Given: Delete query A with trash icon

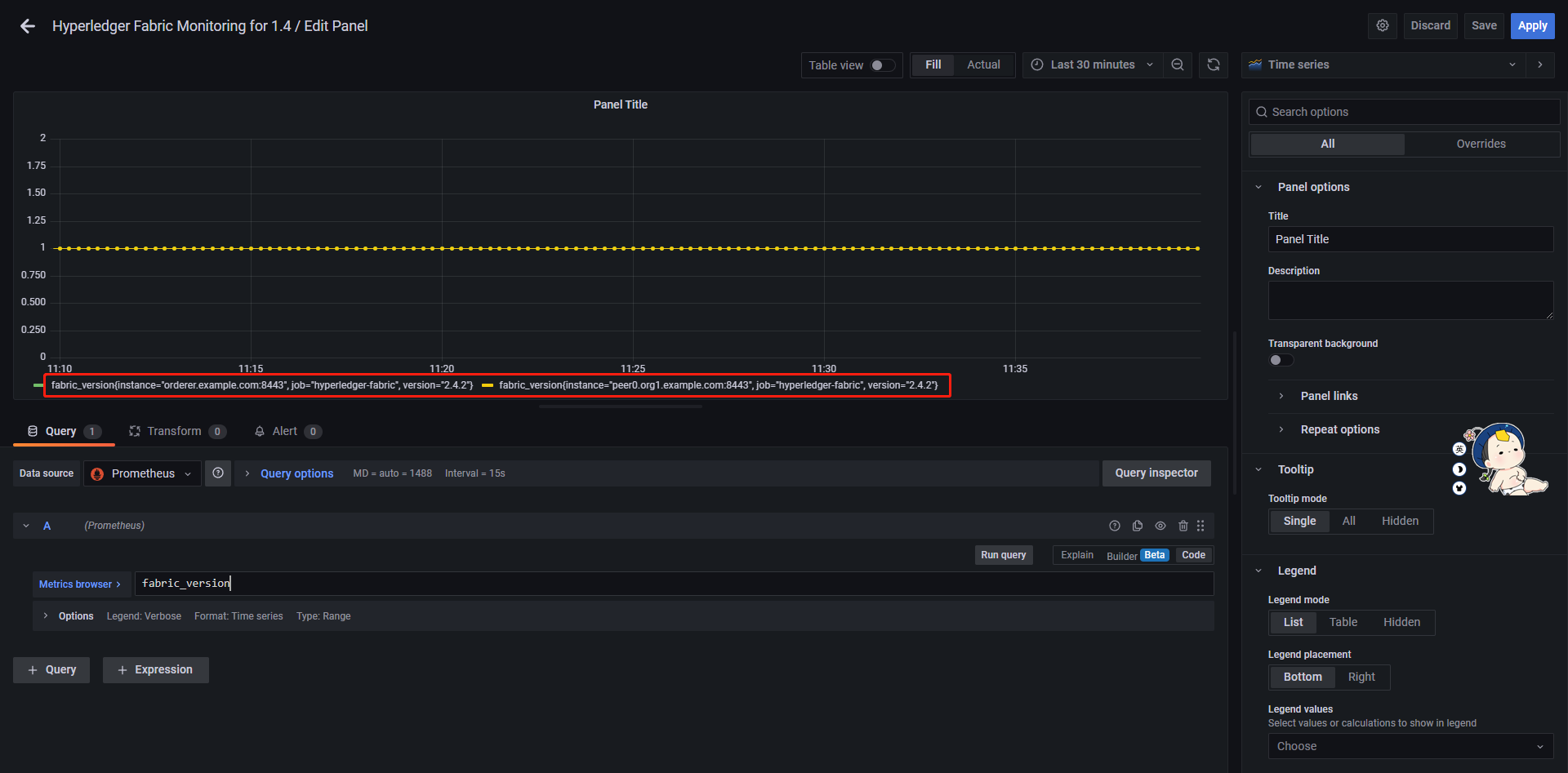Looking at the screenshot, I should coord(1183,526).
